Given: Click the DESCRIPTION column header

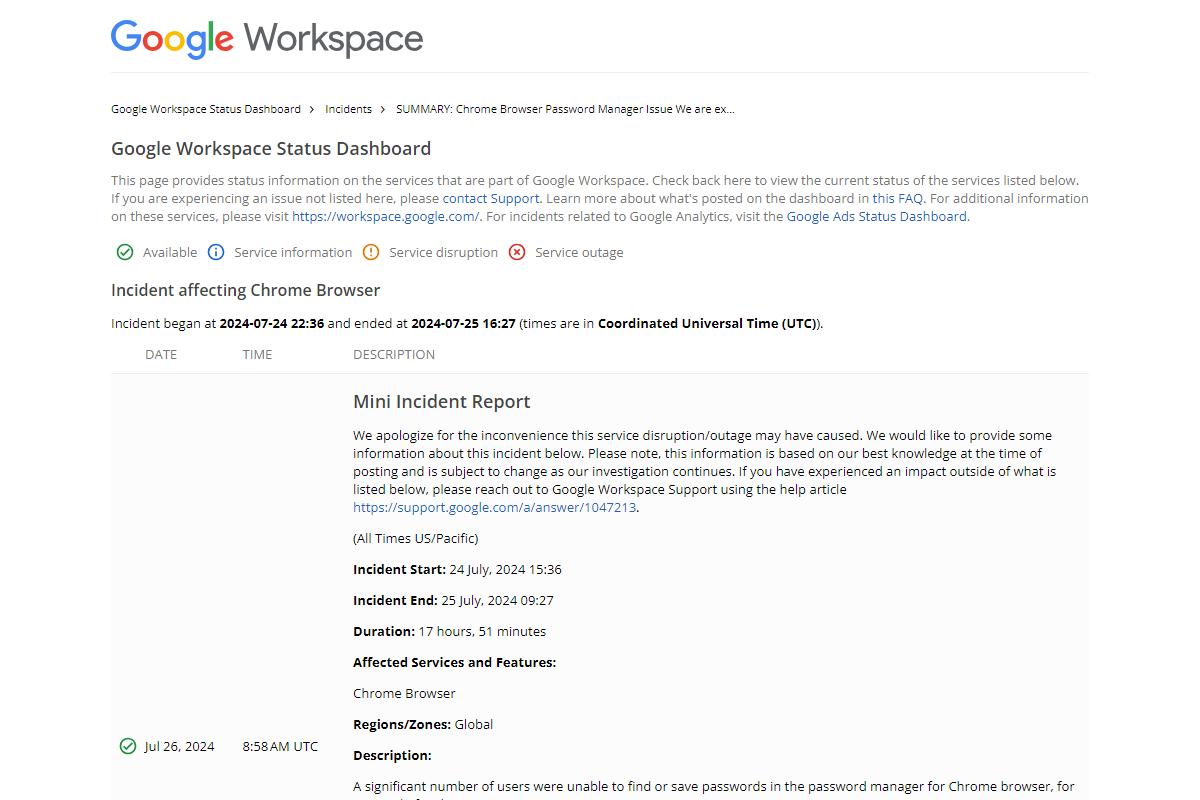Looking at the screenshot, I should [x=394, y=354].
